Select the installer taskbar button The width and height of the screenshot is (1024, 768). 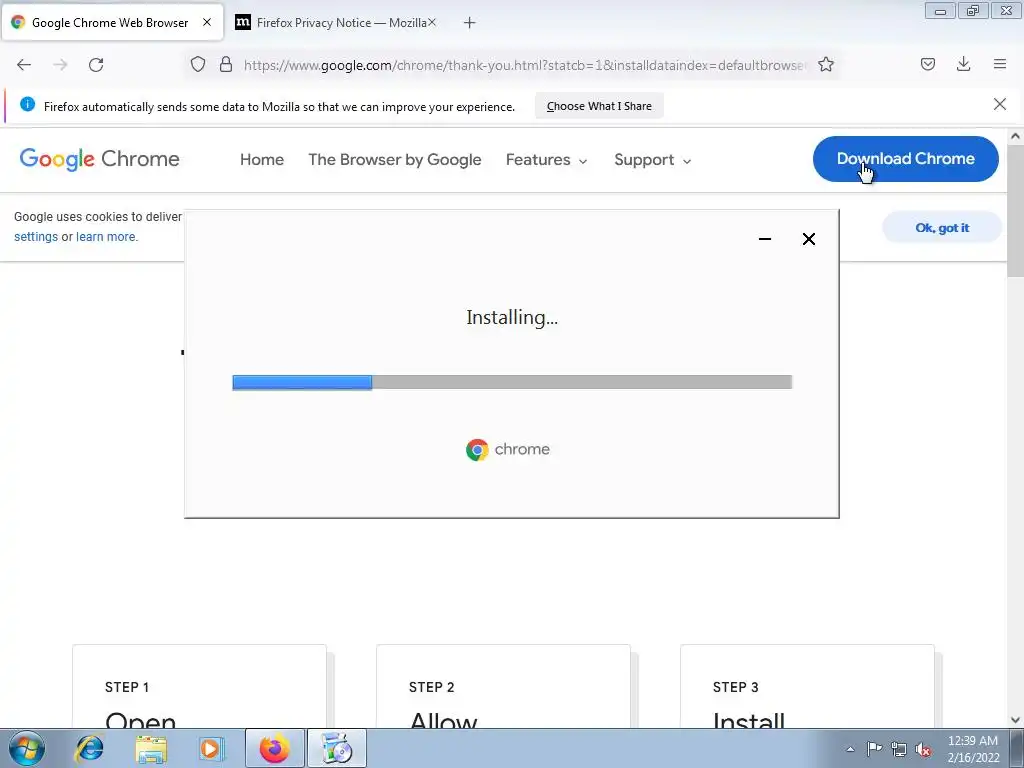(337, 748)
